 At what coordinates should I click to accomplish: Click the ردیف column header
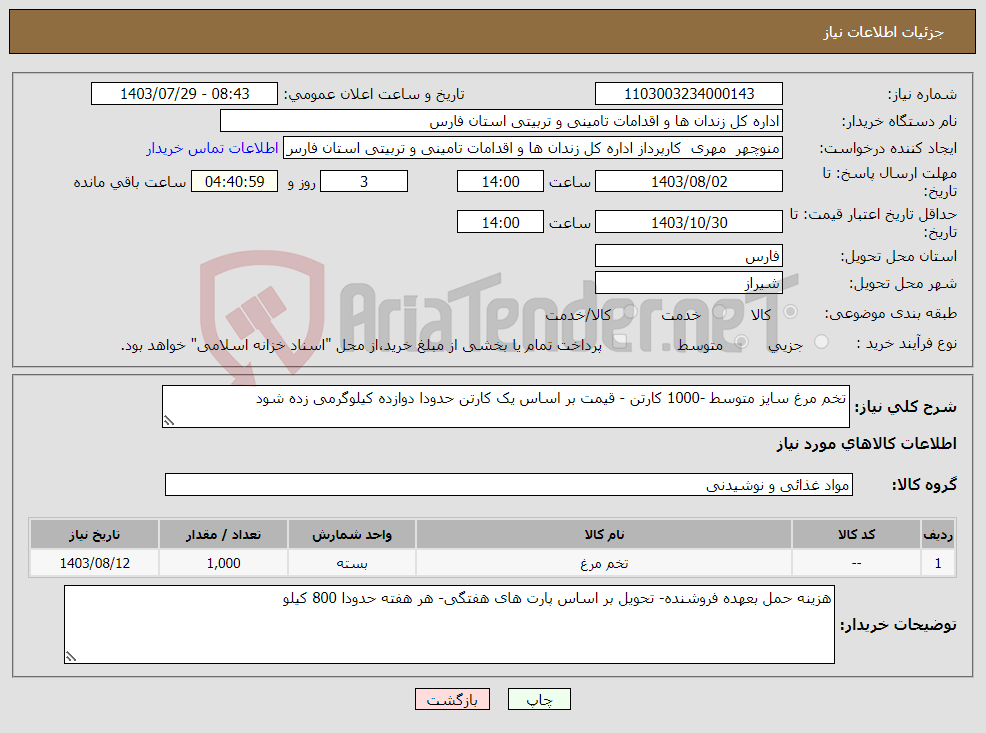coord(938,534)
